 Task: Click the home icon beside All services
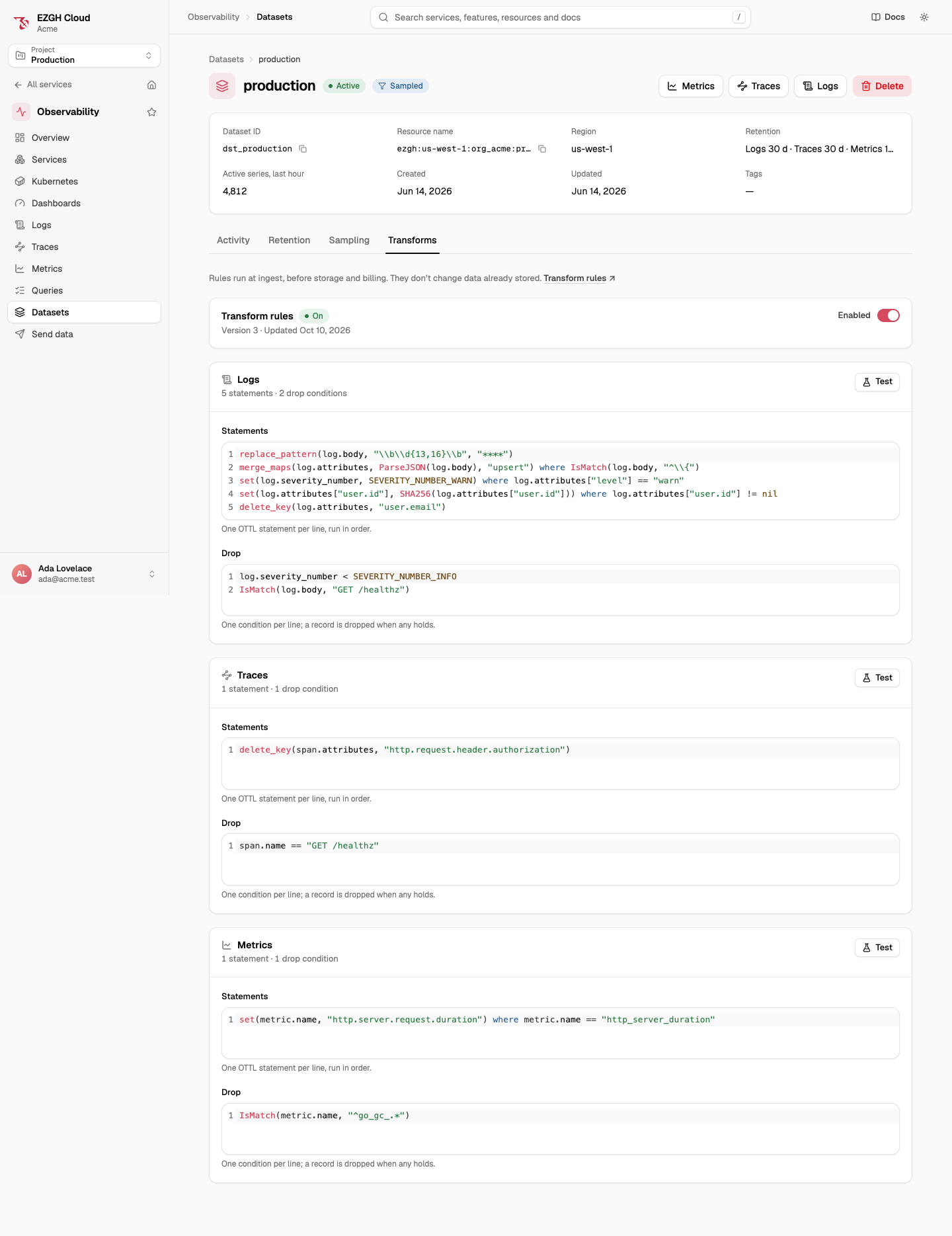point(151,85)
